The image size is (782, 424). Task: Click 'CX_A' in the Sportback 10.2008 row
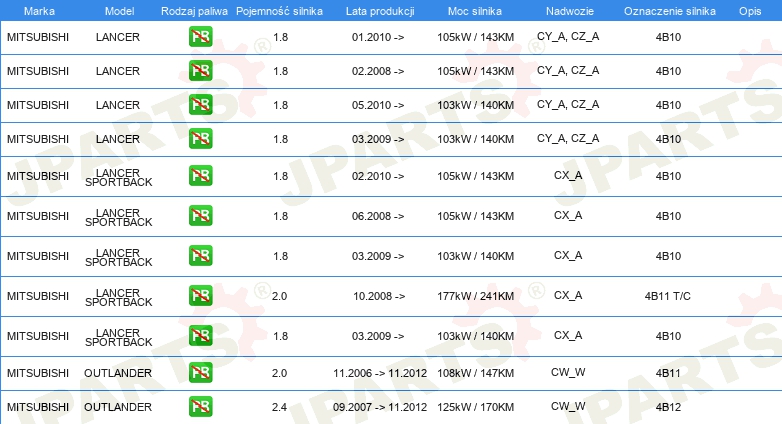(x=568, y=295)
